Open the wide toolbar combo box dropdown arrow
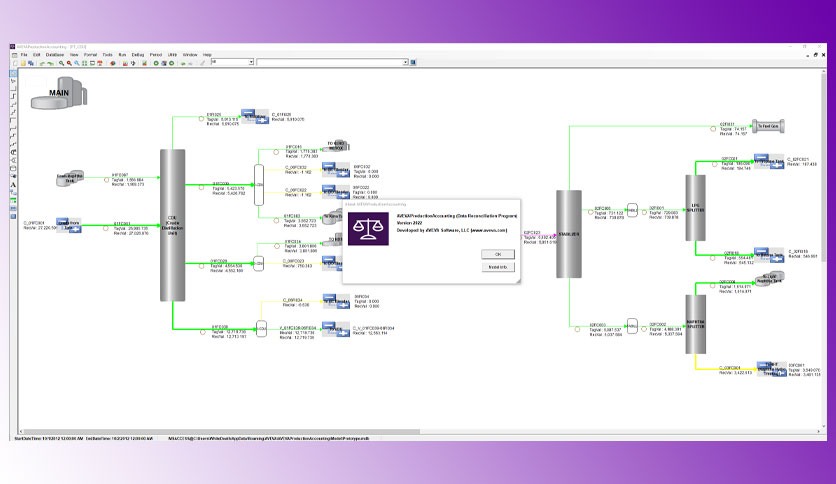Viewport: 836px width, 484px height. pos(405,62)
